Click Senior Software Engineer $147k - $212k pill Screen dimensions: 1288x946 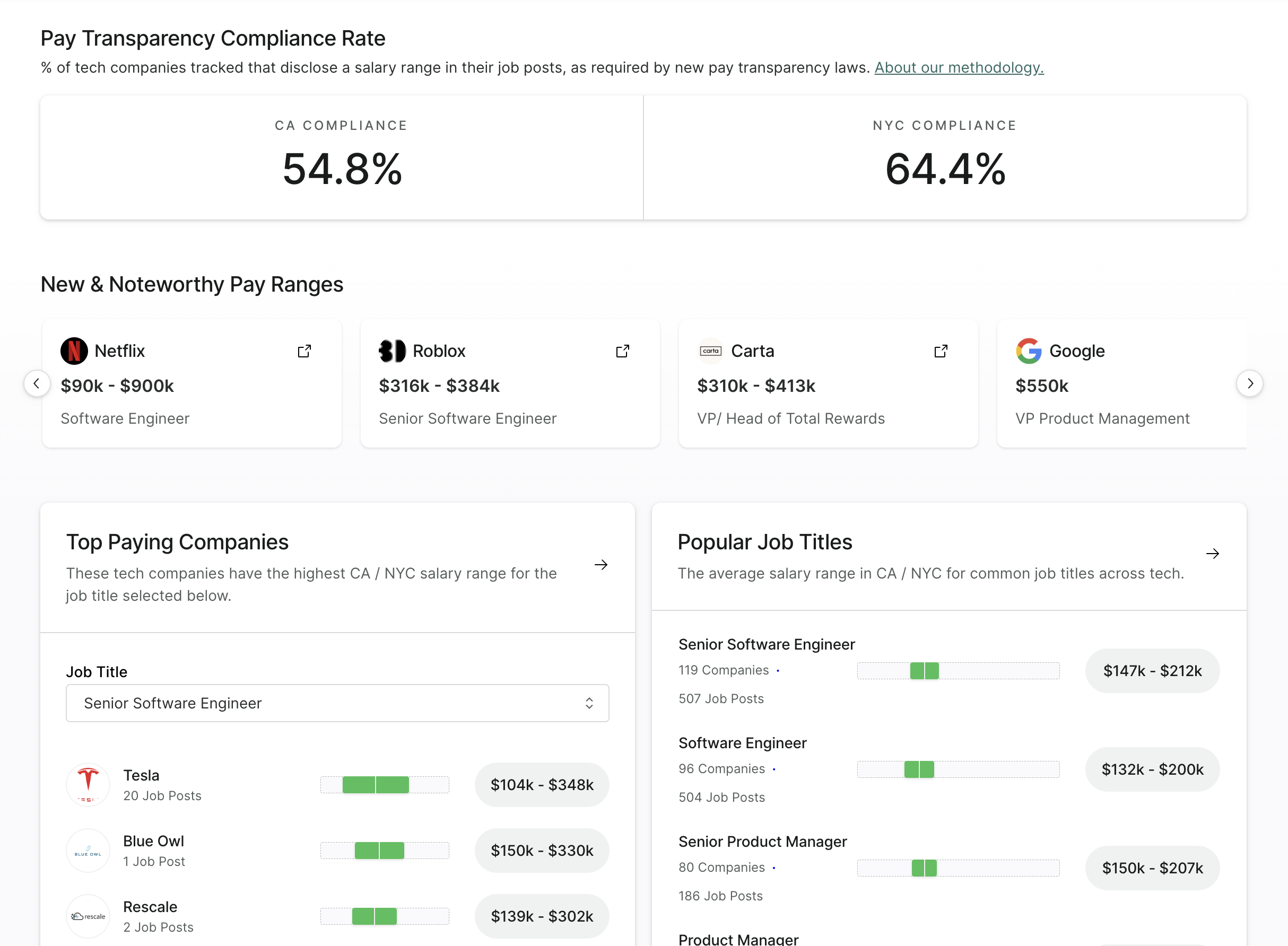(x=1152, y=671)
